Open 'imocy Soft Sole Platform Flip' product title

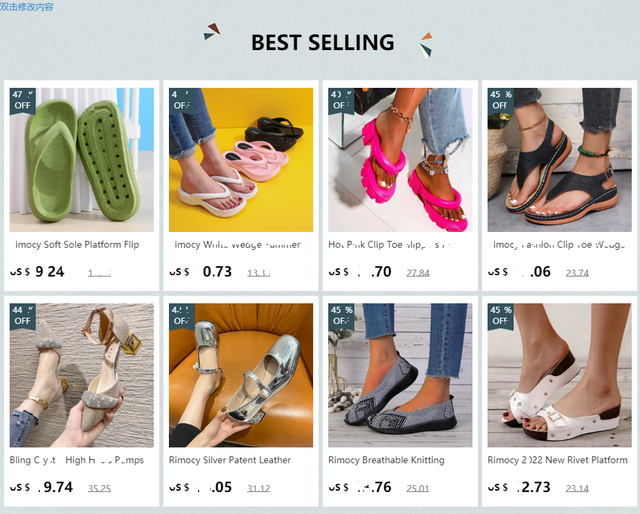click(x=77, y=244)
